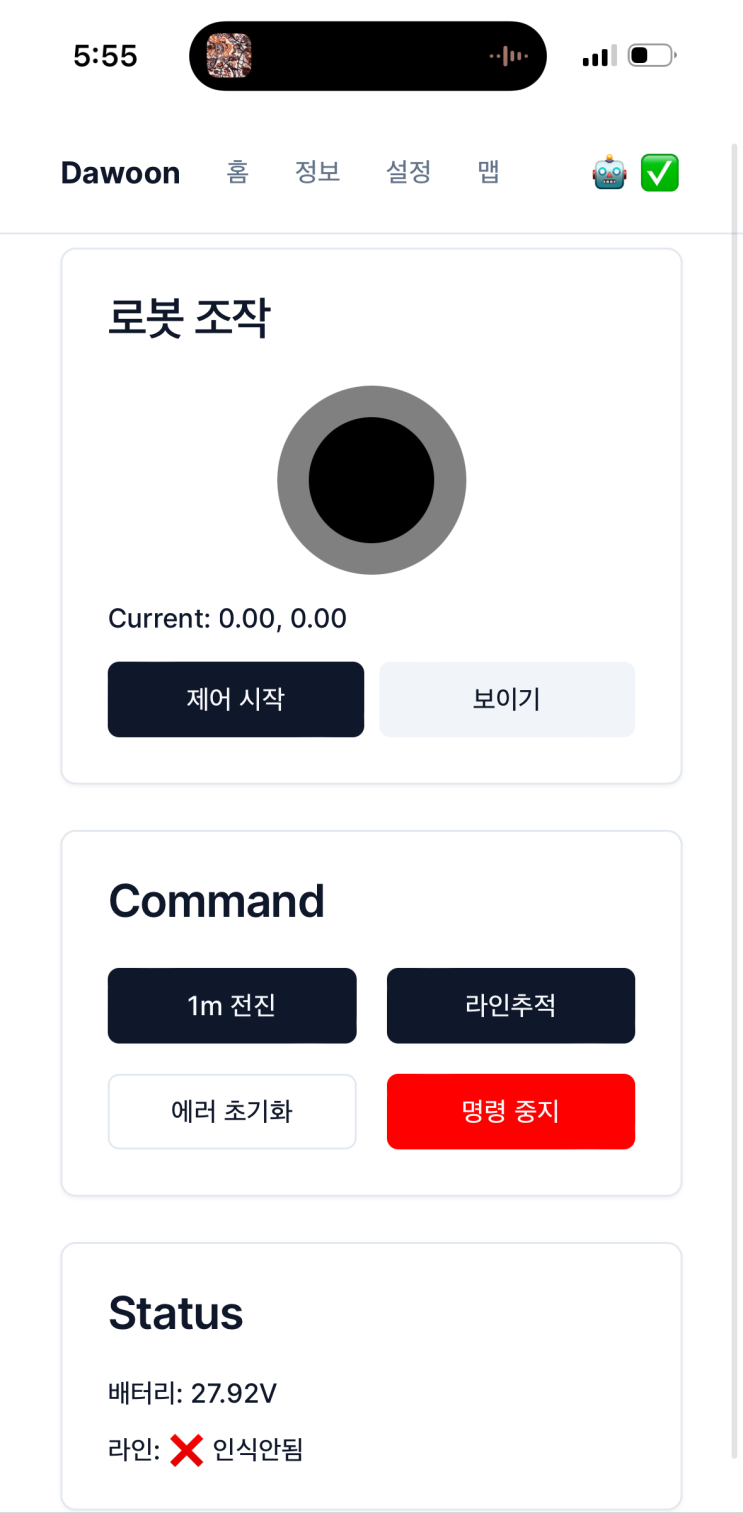The height and width of the screenshot is (1513, 743).
Task: Click the Dawoon brand link
Action: point(120,173)
